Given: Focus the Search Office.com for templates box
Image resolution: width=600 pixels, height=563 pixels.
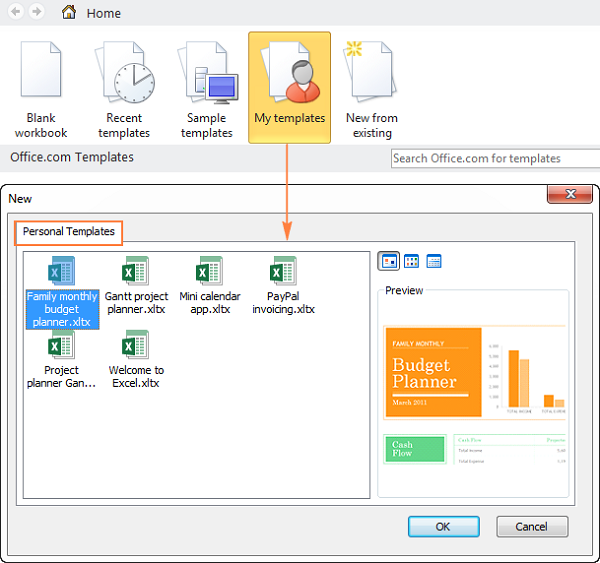Looking at the screenshot, I should click(x=496, y=158).
